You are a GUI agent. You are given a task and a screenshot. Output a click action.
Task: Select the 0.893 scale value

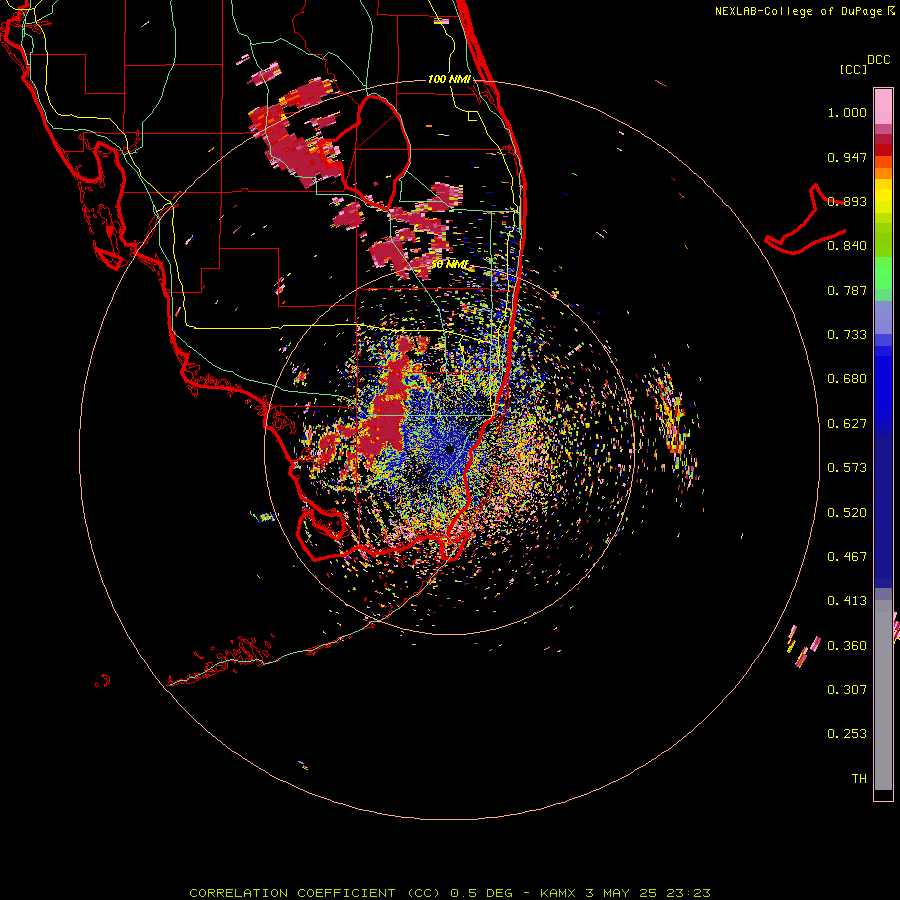847,201
